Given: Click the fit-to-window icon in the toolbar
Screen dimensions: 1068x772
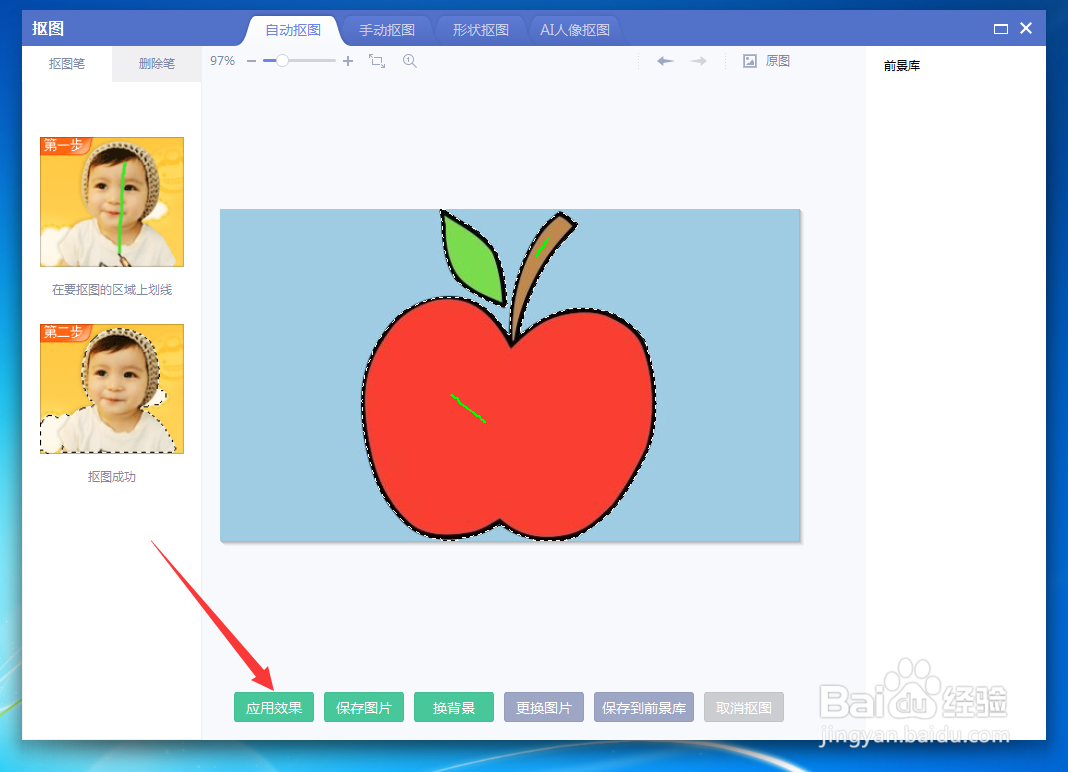Looking at the screenshot, I should click(x=377, y=61).
